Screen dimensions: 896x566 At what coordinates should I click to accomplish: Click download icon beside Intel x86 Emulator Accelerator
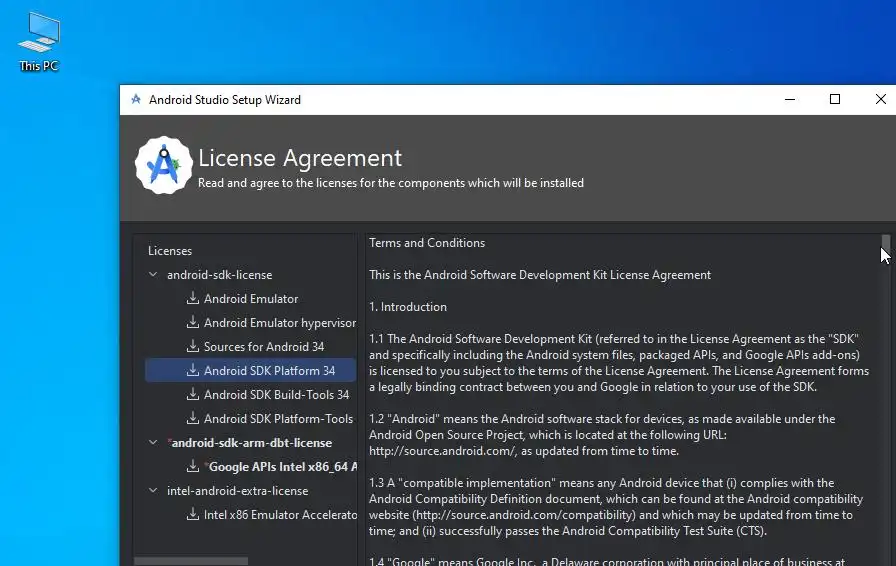pyautogui.click(x=193, y=514)
